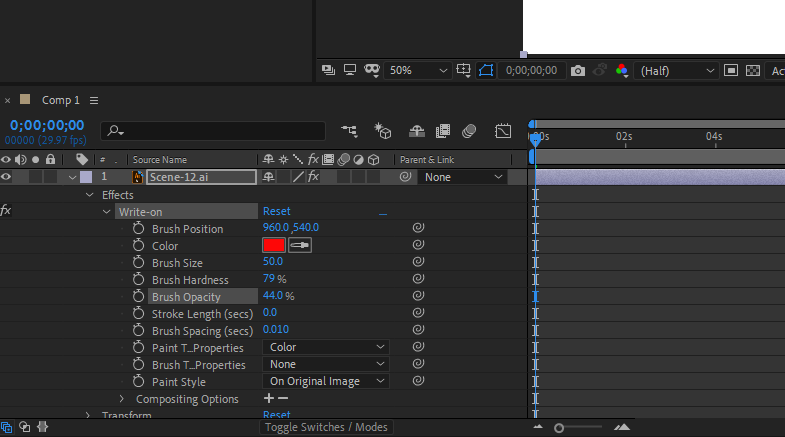
Task: Open the Parent dropdown showing None
Action: [463, 177]
